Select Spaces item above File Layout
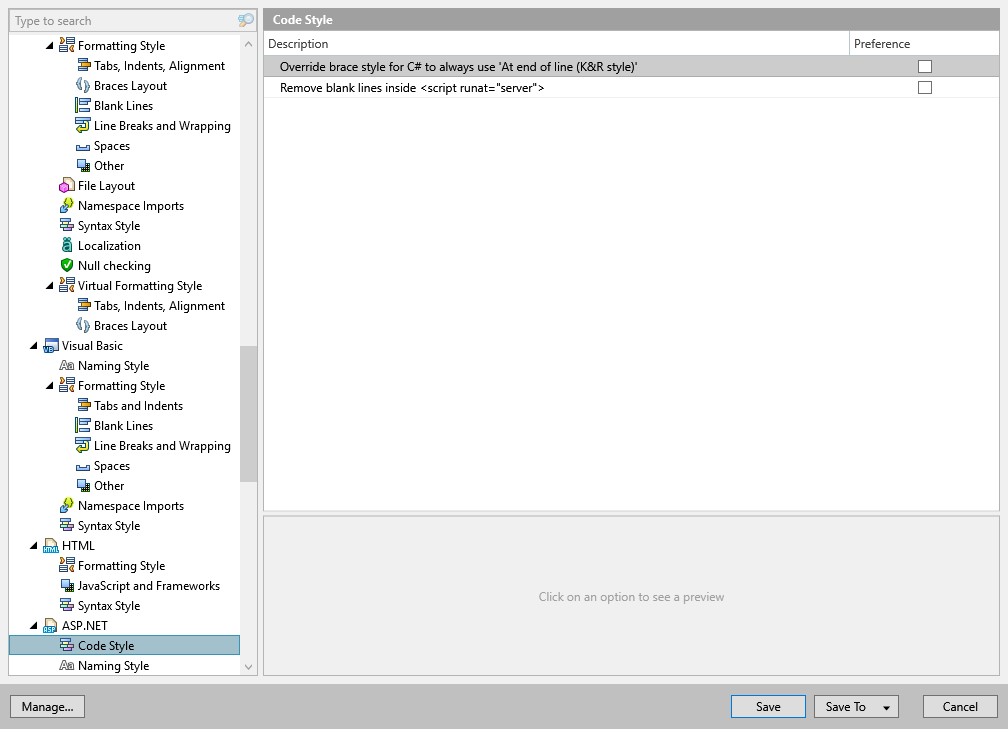Screen dimensions: 1008x729 click(111, 146)
